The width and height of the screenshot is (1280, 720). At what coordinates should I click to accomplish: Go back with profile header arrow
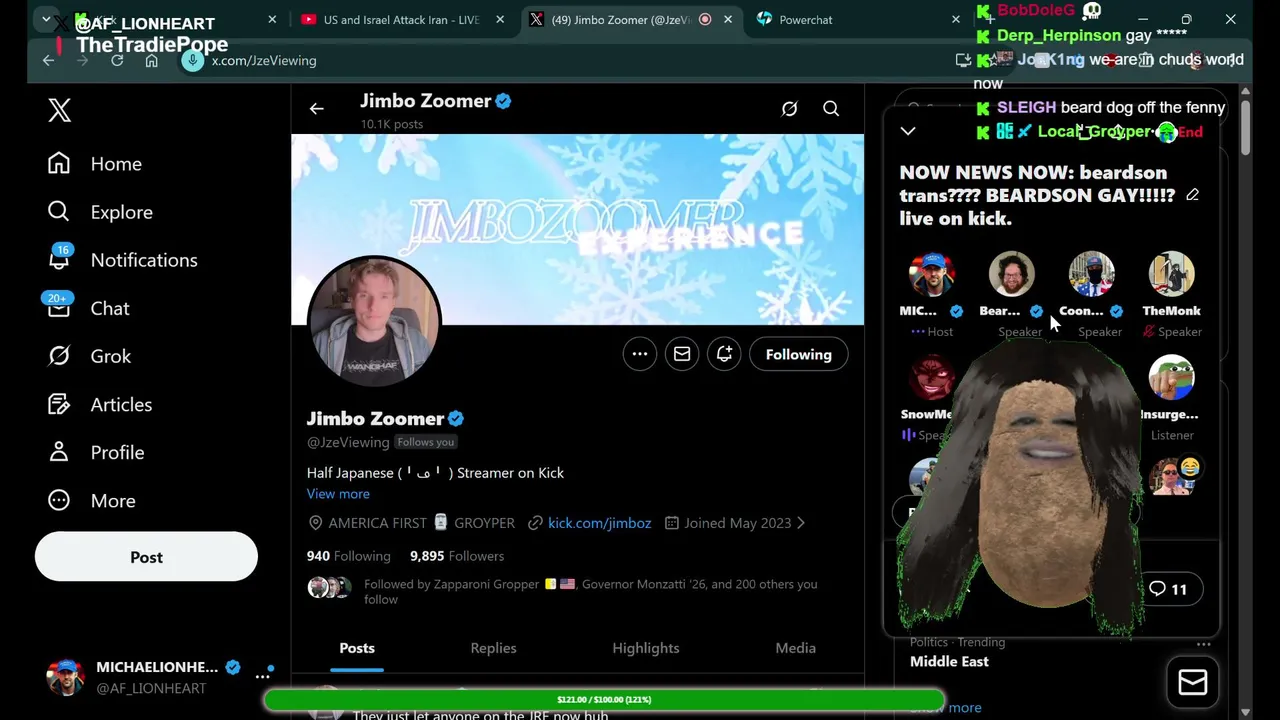pos(316,109)
